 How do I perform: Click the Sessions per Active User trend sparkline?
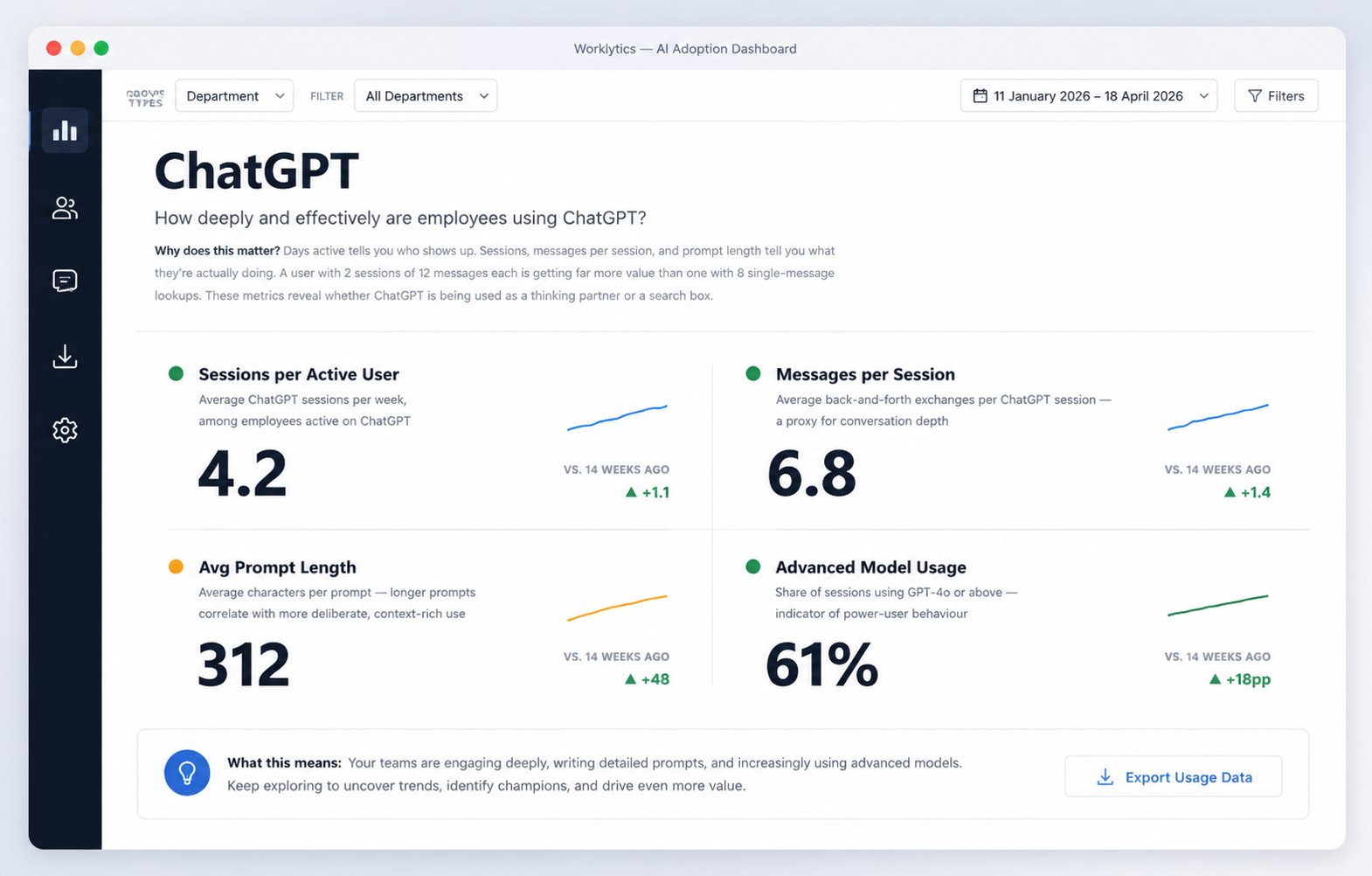tap(617, 417)
